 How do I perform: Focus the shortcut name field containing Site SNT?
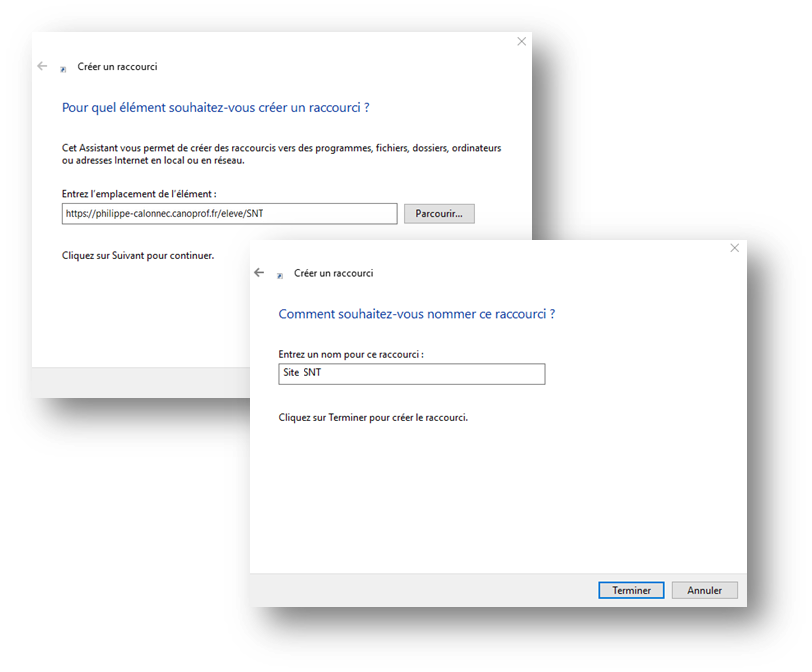412,374
